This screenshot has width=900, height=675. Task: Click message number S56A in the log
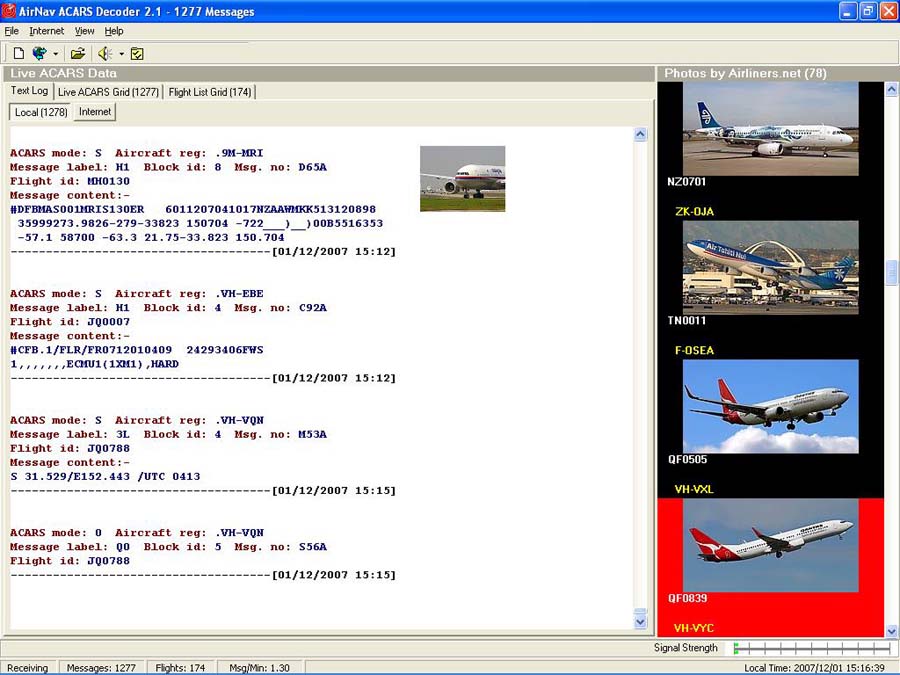click(312, 547)
